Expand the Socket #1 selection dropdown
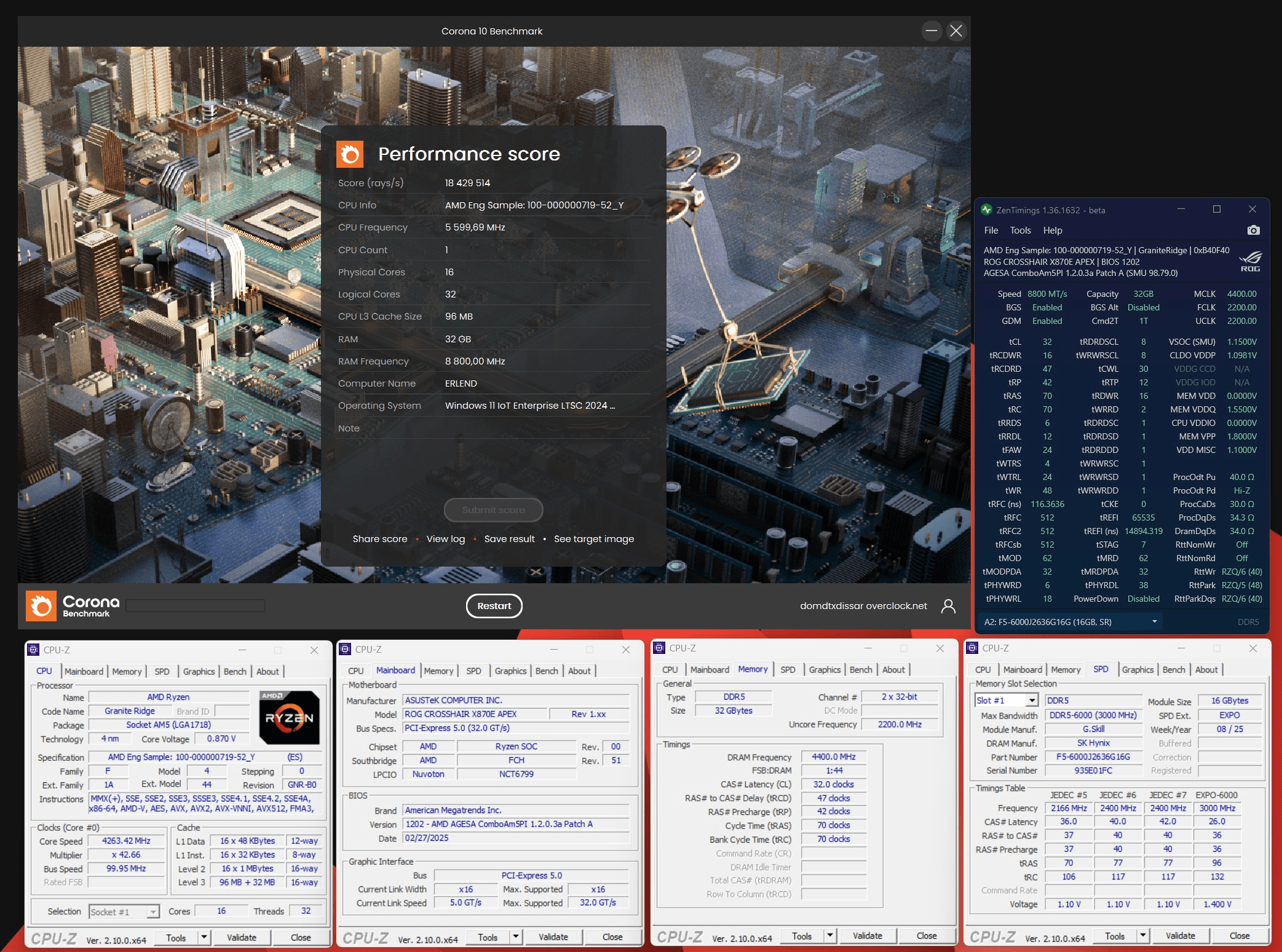1282x952 pixels. point(152,912)
